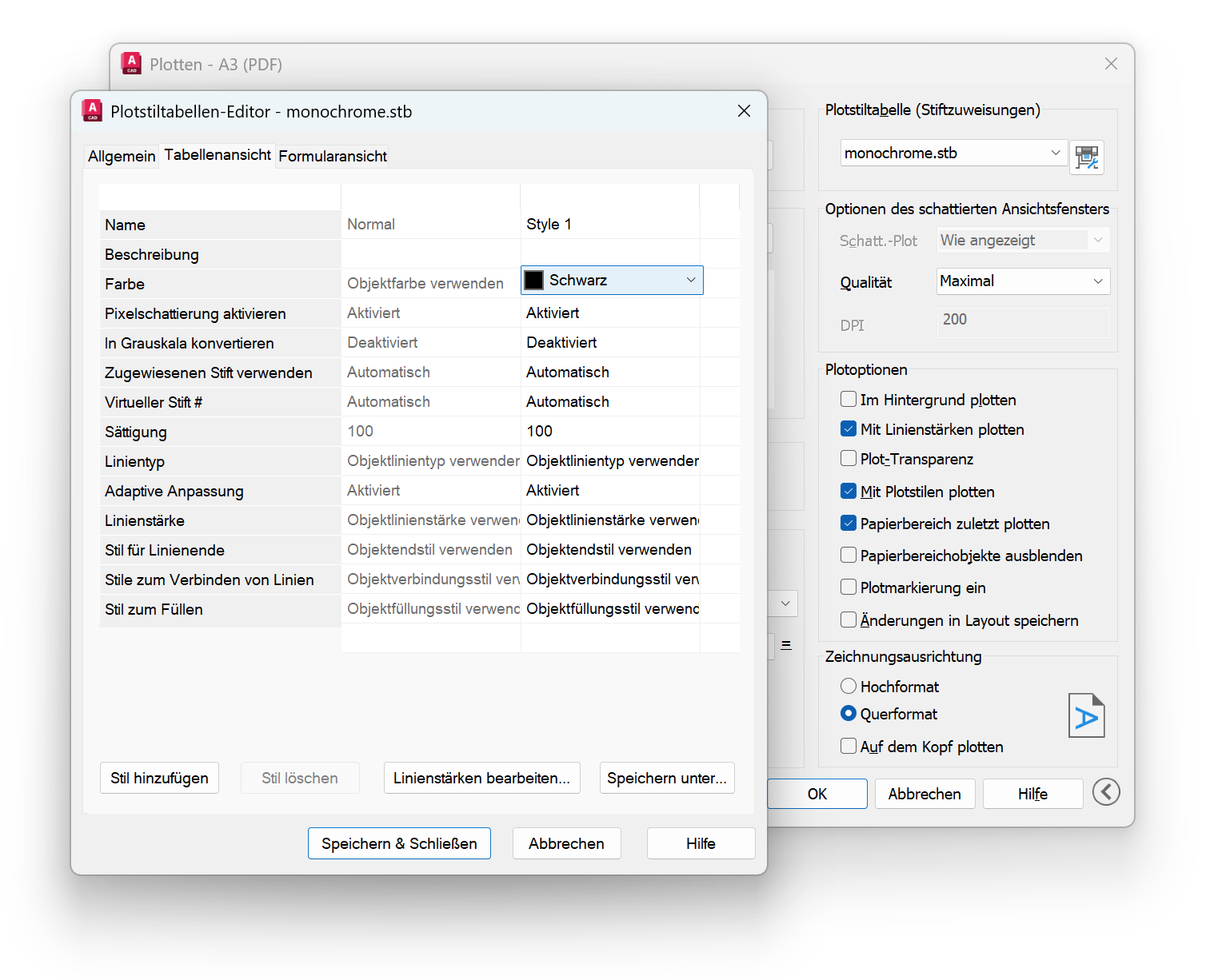The image size is (1218, 980).
Task: Expand the monochrome.stb plot style dropdown
Action: (1055, 153)
